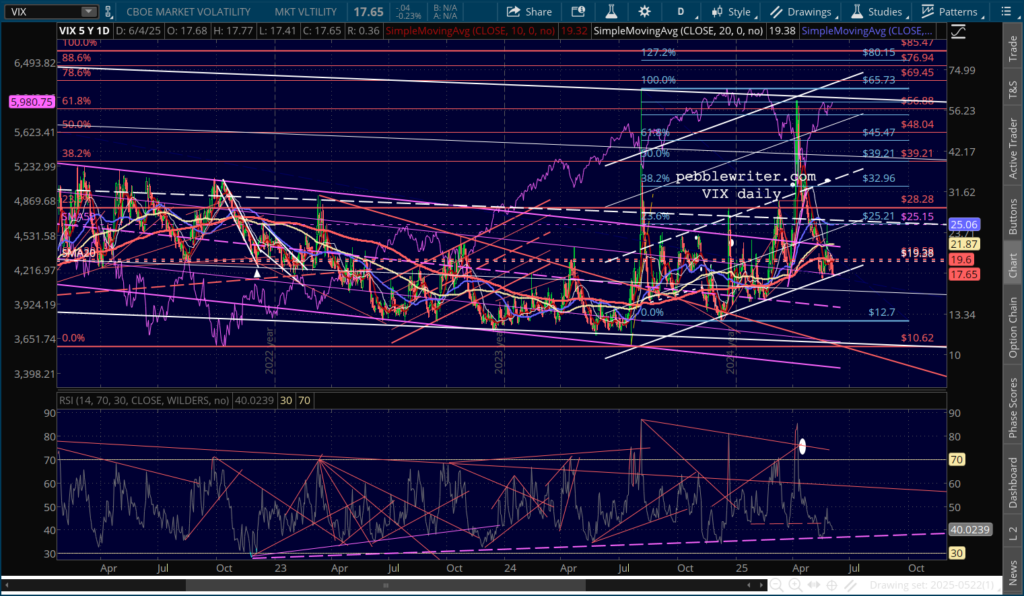The width and height of the screenshot is (1024, 596).
Task: Click the Share button in the toolbar
Action: click(x=529, y=12)
